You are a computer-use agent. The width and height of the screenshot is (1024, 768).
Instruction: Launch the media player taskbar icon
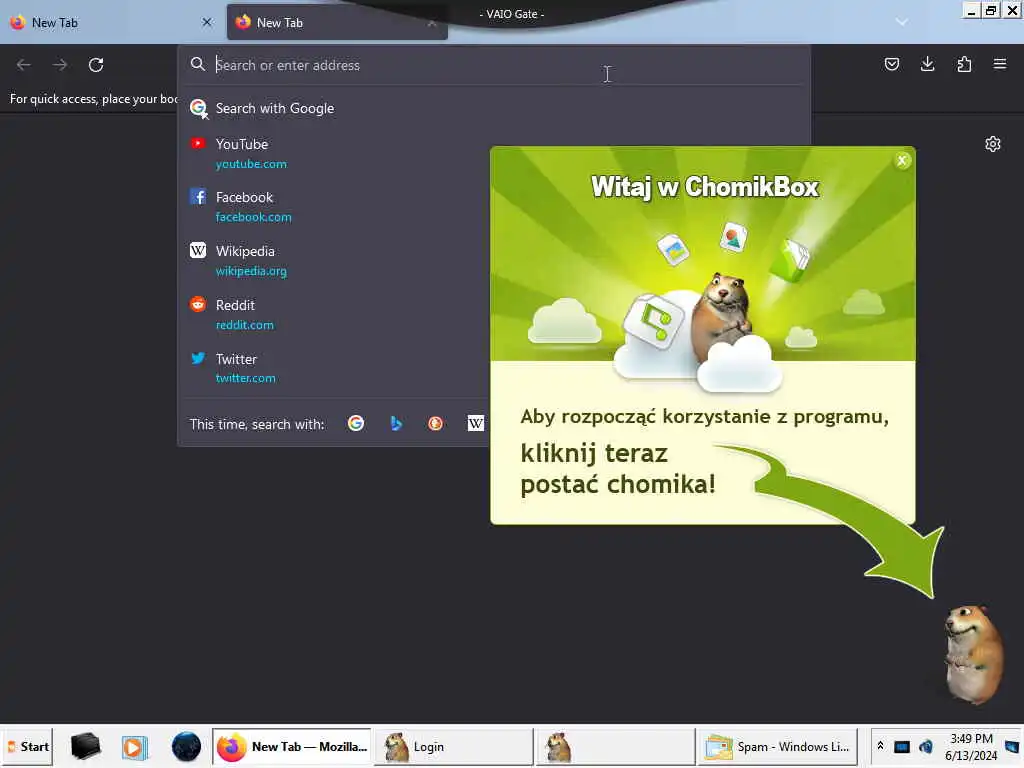135,746
